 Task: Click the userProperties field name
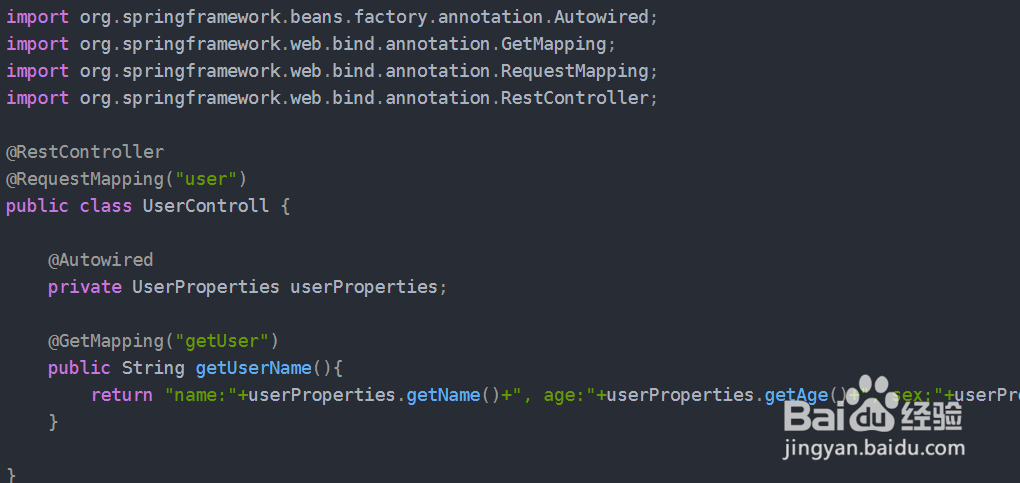[364, 287]
